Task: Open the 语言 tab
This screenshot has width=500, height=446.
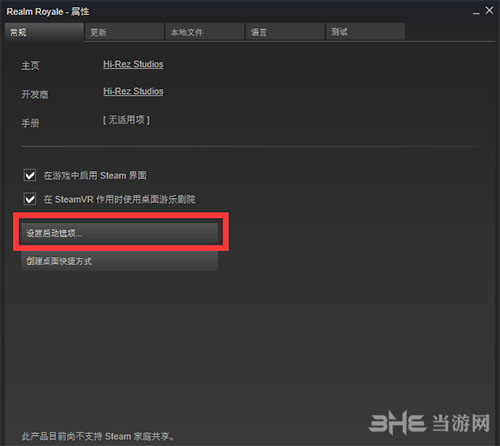Action: 285,32
